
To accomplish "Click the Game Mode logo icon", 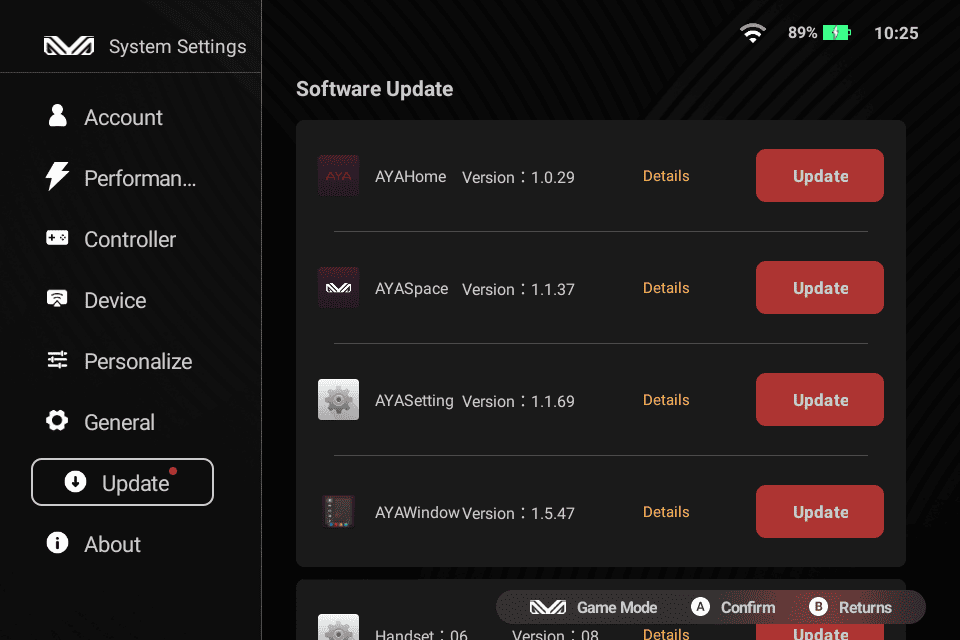I will [548, 607].
